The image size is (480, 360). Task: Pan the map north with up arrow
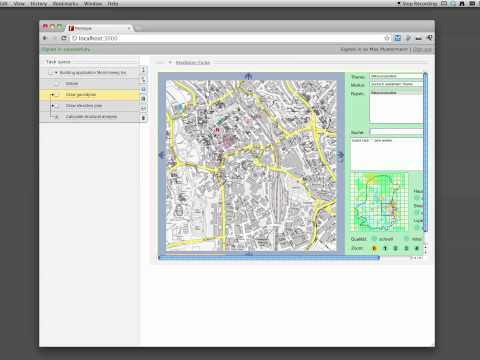[x=248, y=76]
